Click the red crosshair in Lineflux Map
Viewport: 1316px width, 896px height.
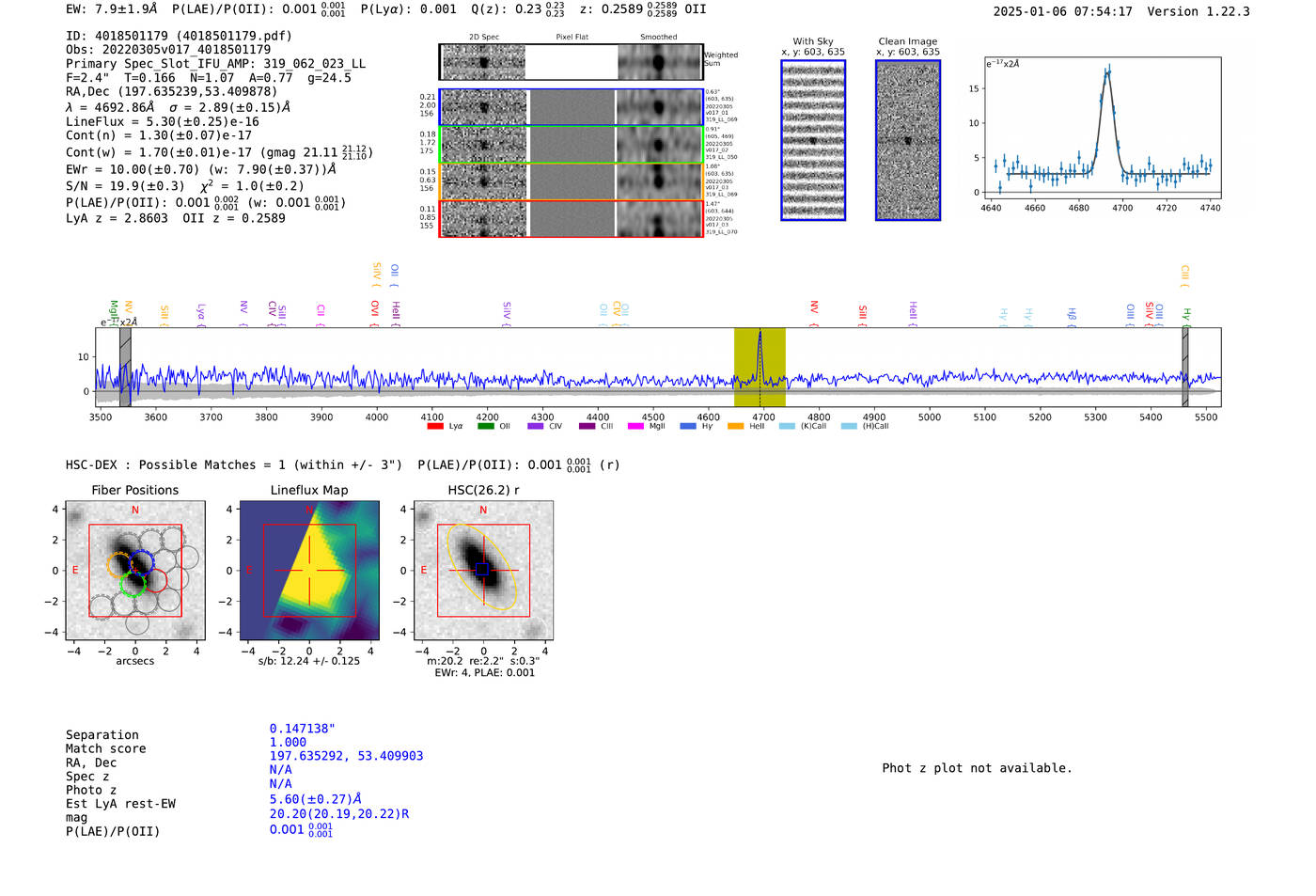point(309,570)
